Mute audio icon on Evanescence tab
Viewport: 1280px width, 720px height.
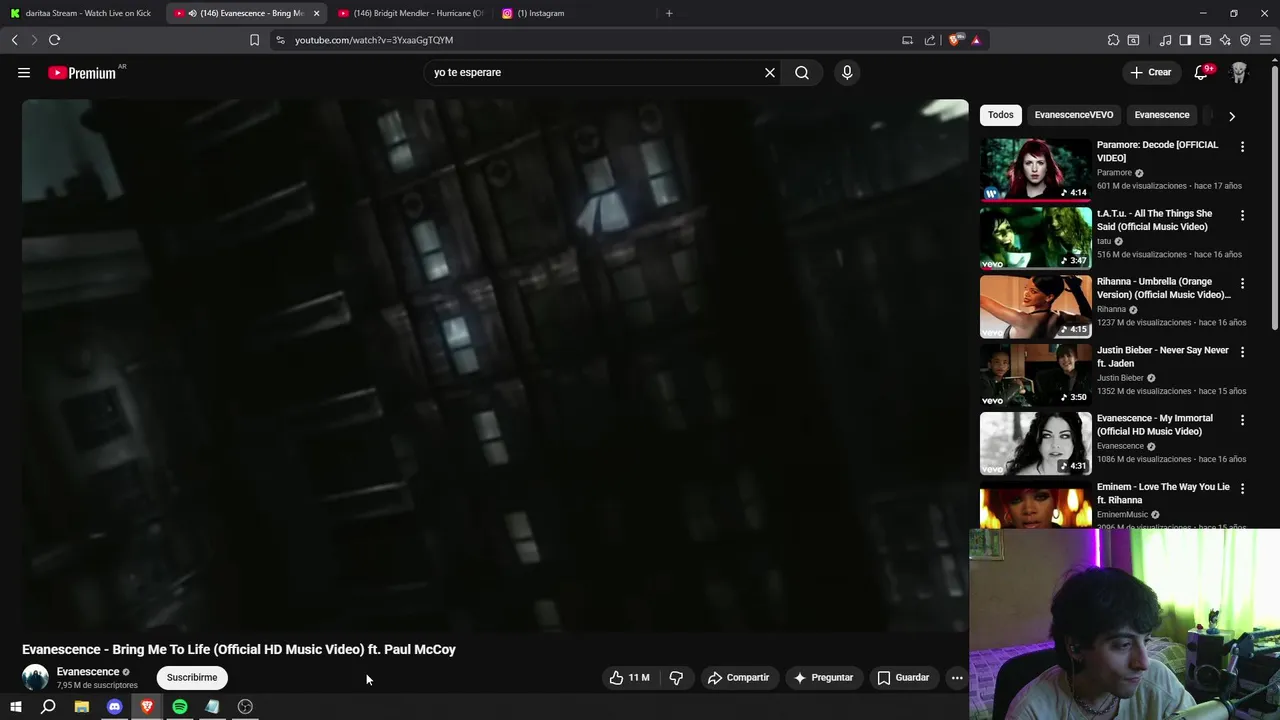[192, 13]
